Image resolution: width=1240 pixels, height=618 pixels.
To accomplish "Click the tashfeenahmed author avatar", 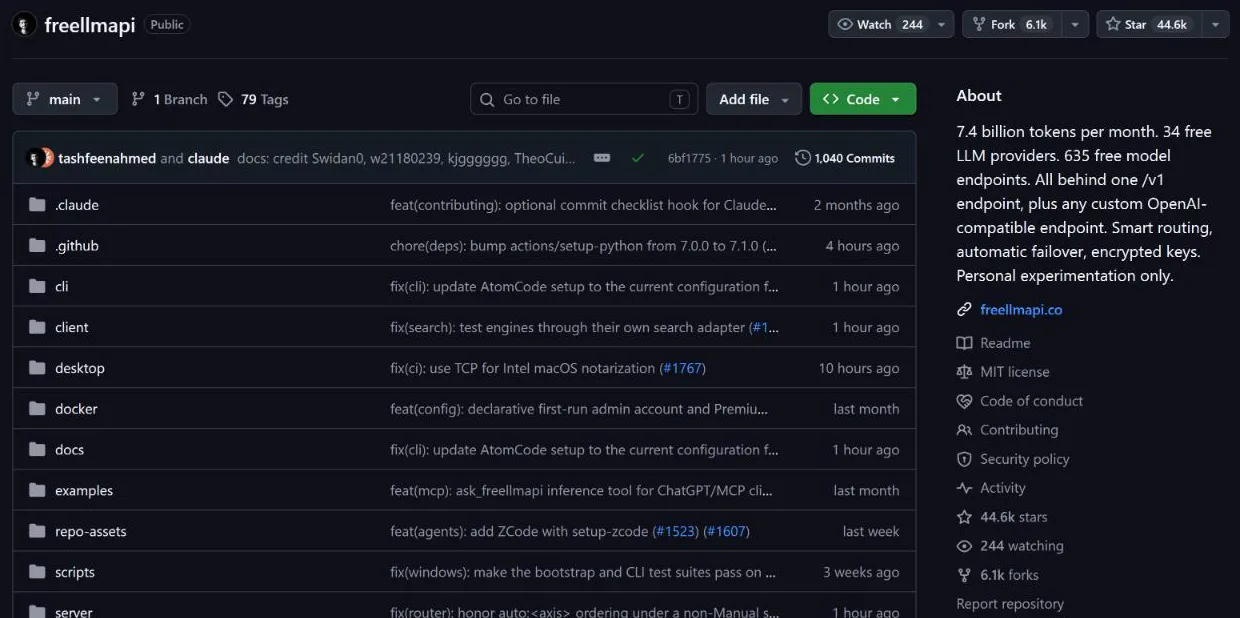I will (36, 158).
